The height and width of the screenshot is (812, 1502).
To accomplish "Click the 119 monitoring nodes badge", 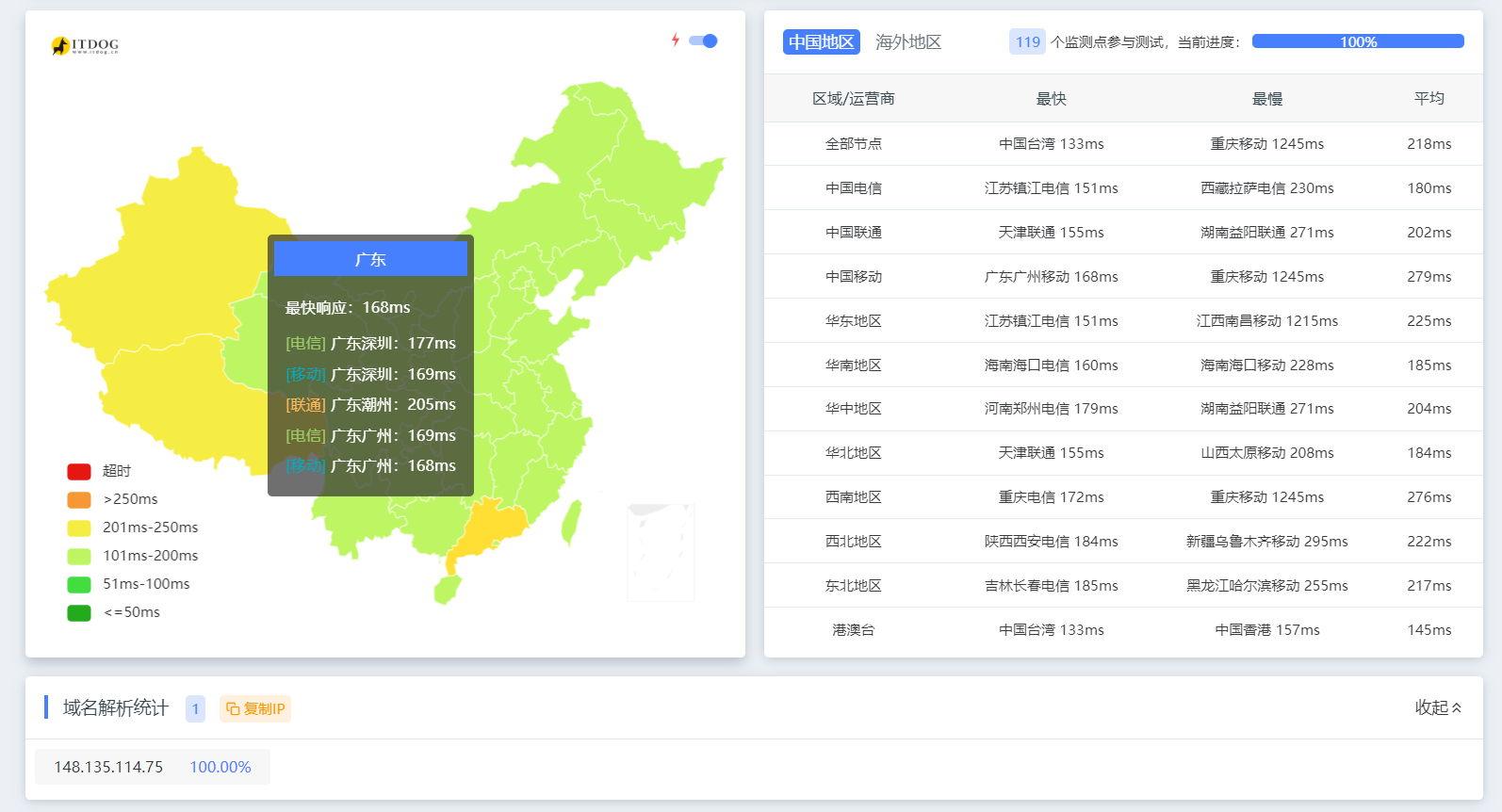I will pos(1027,42).
